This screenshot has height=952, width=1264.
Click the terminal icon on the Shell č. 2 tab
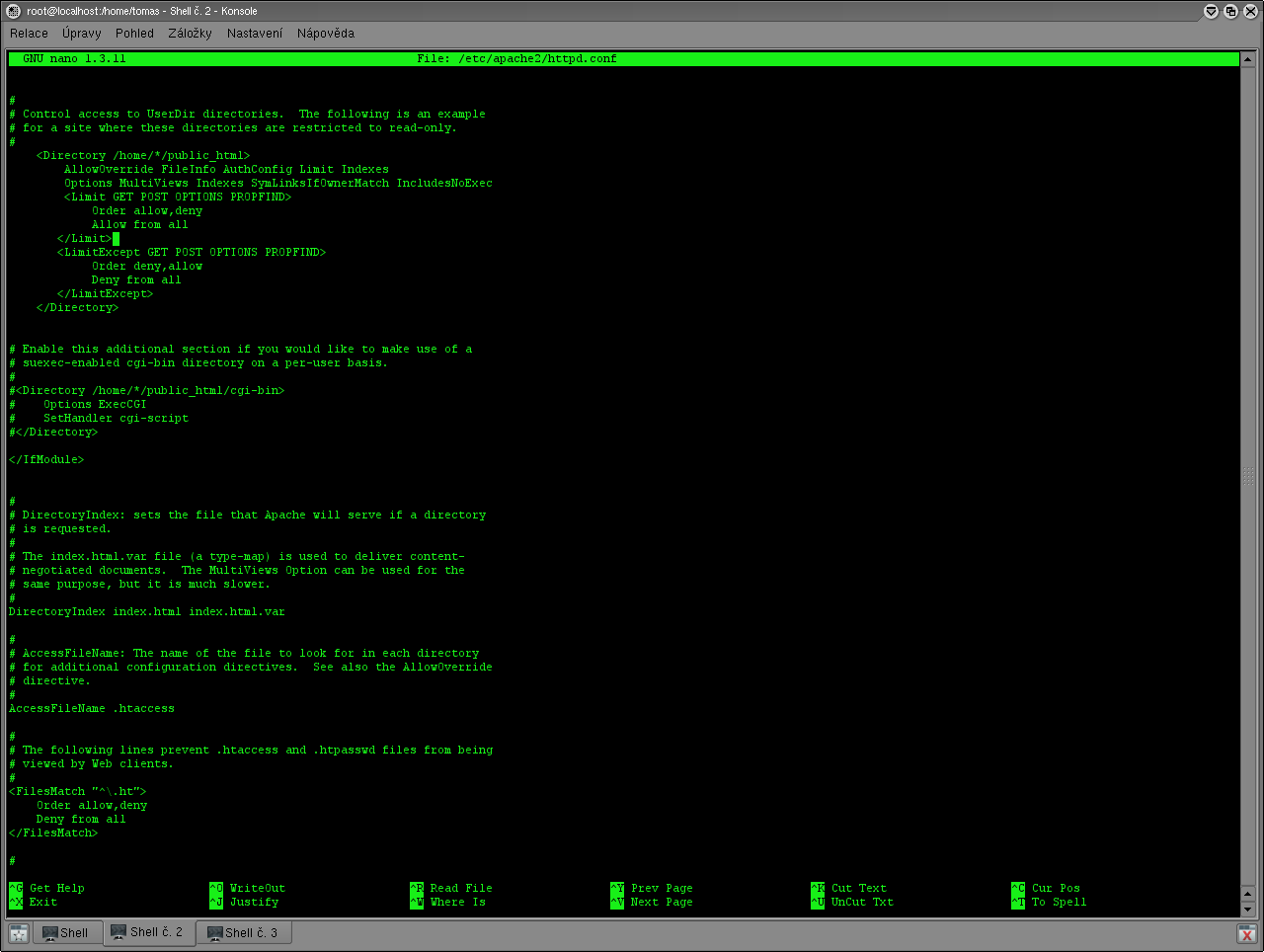(118, 931)
